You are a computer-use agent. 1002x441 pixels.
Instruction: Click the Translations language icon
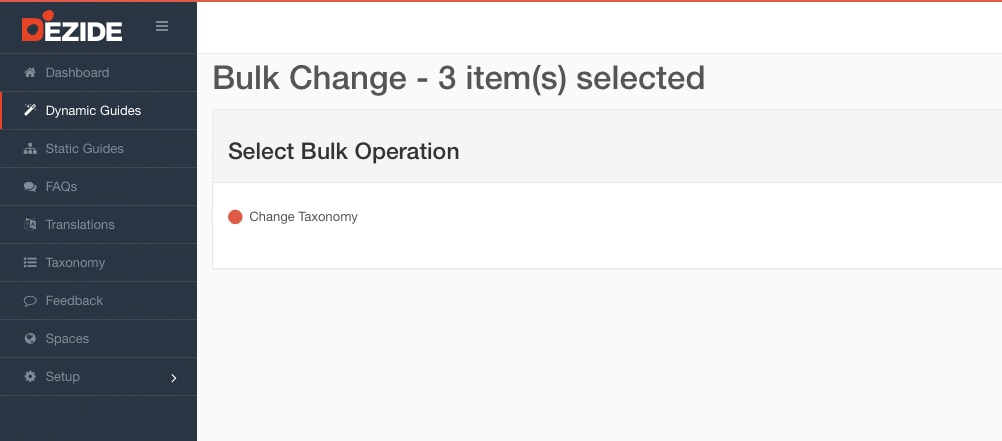pyautogui.click(x=30, y=224)
